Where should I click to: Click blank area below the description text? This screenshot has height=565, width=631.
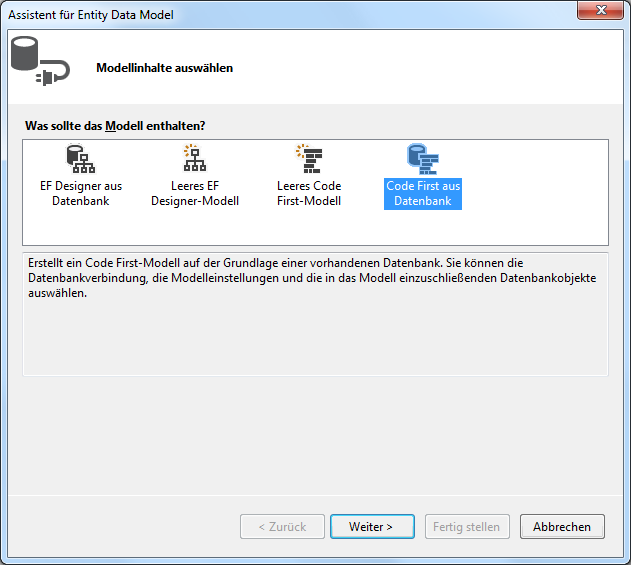coord(315,340)
